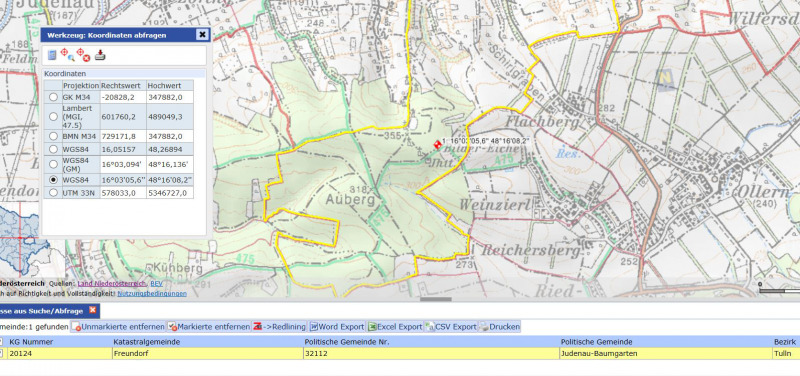Screen dimensions: 800x376
Task: Click the zoom-to-coordinate target icon
Action: point(66,55)
